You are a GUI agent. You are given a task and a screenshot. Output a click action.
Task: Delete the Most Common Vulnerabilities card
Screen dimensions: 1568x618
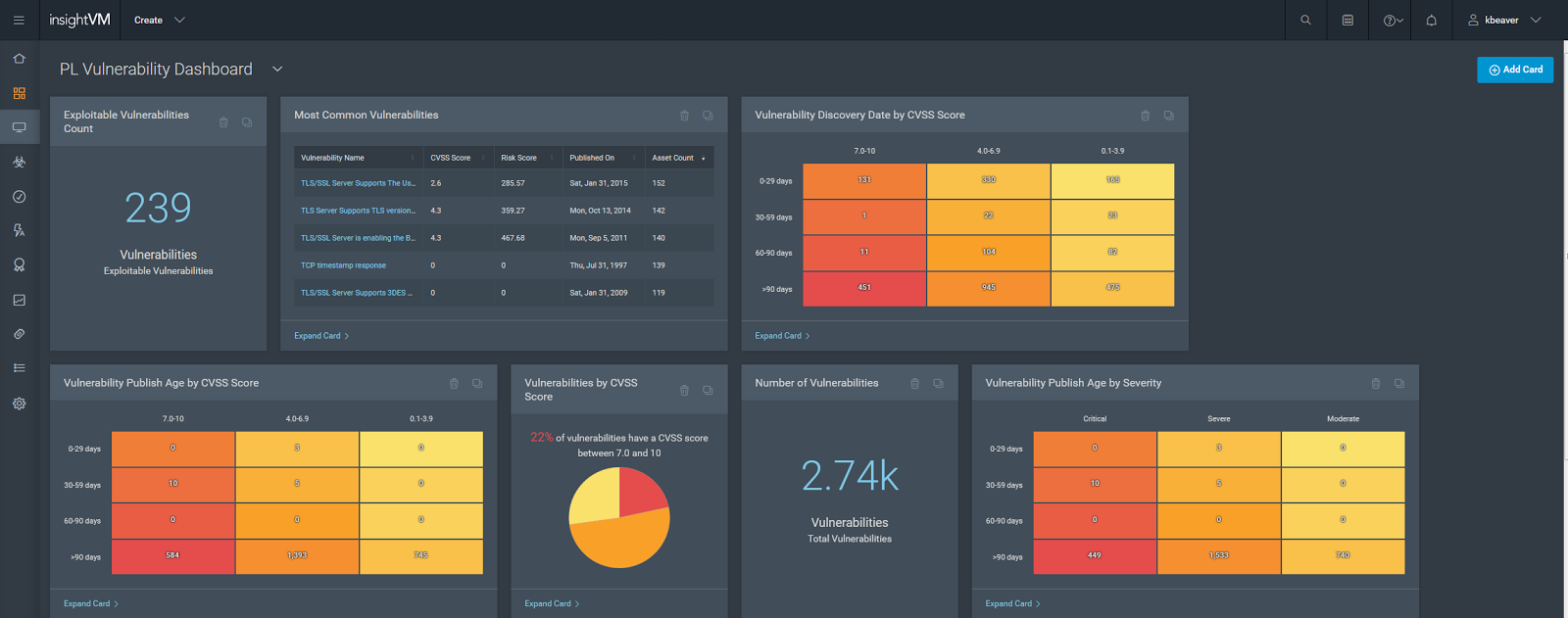pos(684,116)
